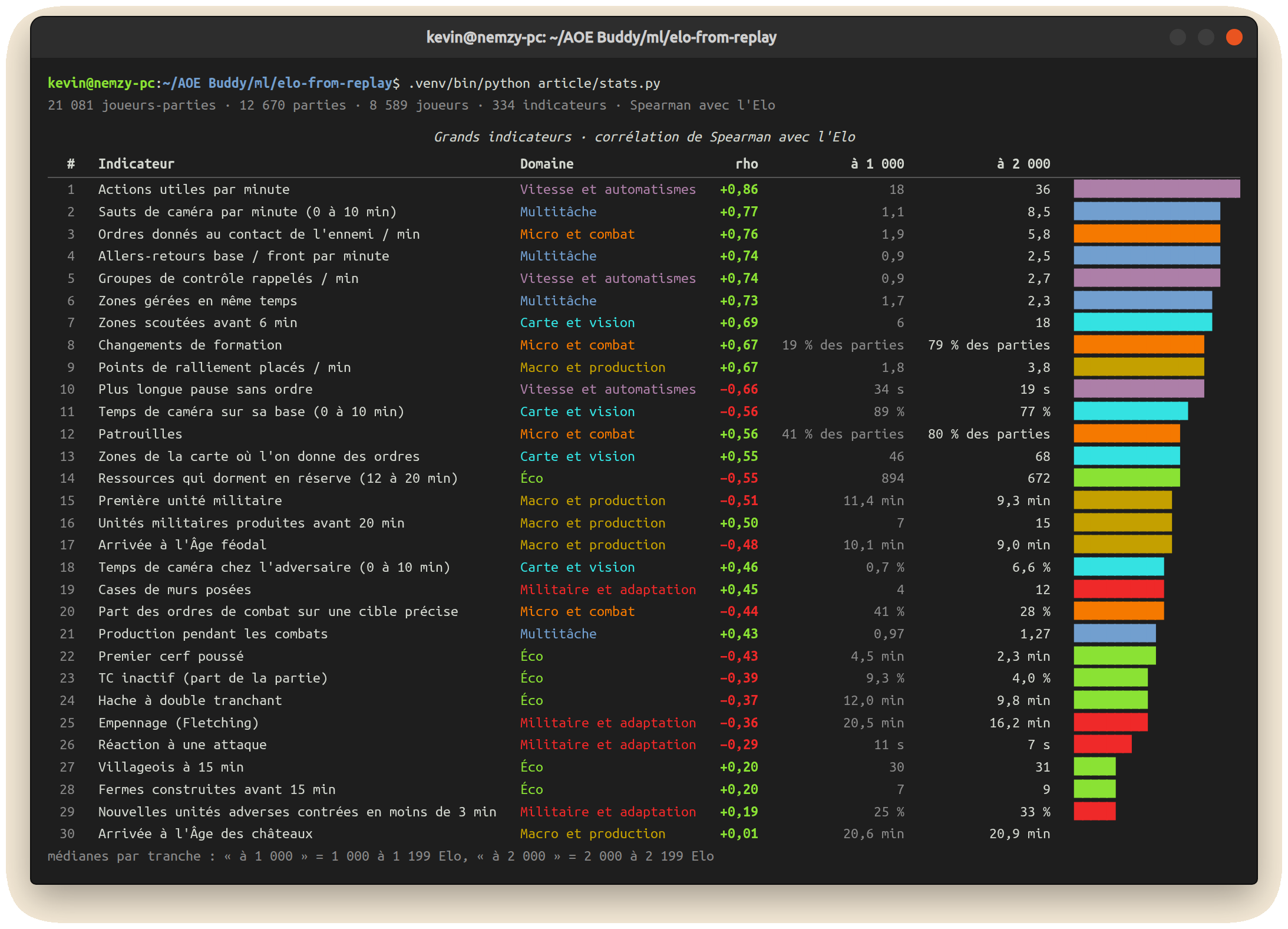Image resolution: width=1288 pixels, height=929 pixels.
Task: Click value 894 in Ressources qui dorment row
Action: (x=893, y=478)
